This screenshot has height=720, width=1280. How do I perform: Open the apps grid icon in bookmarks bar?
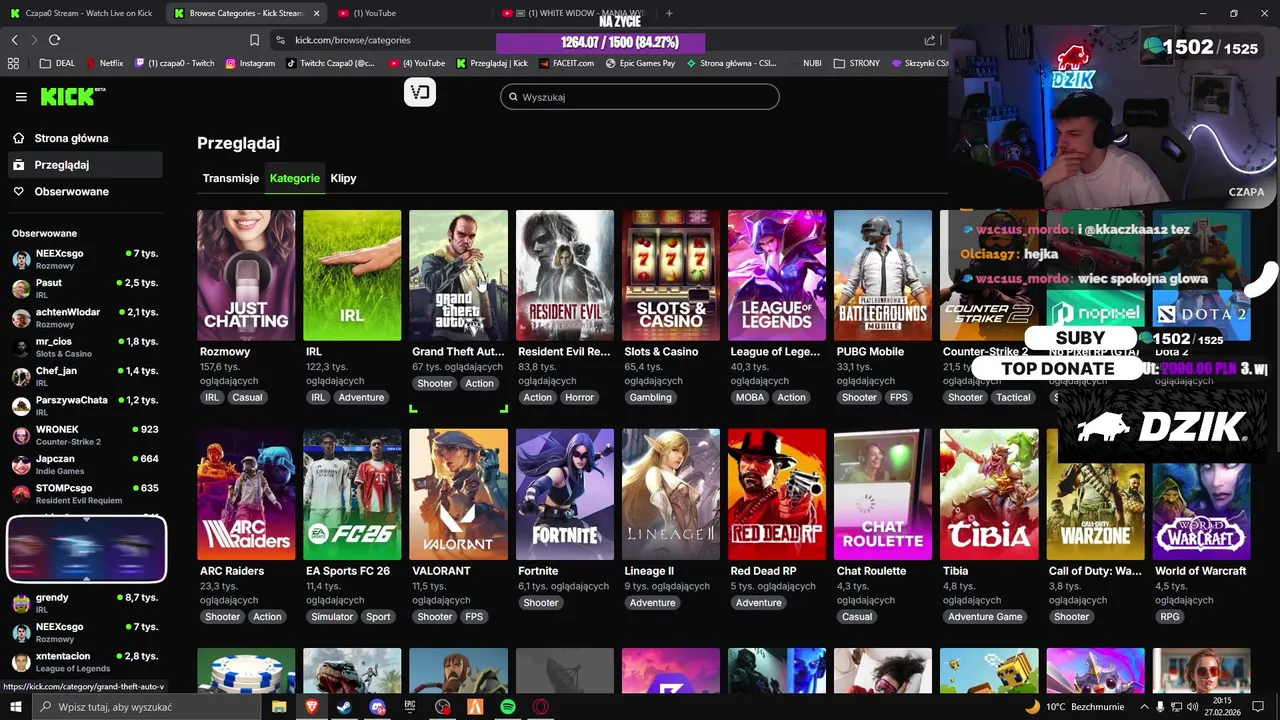coord(13,63)
